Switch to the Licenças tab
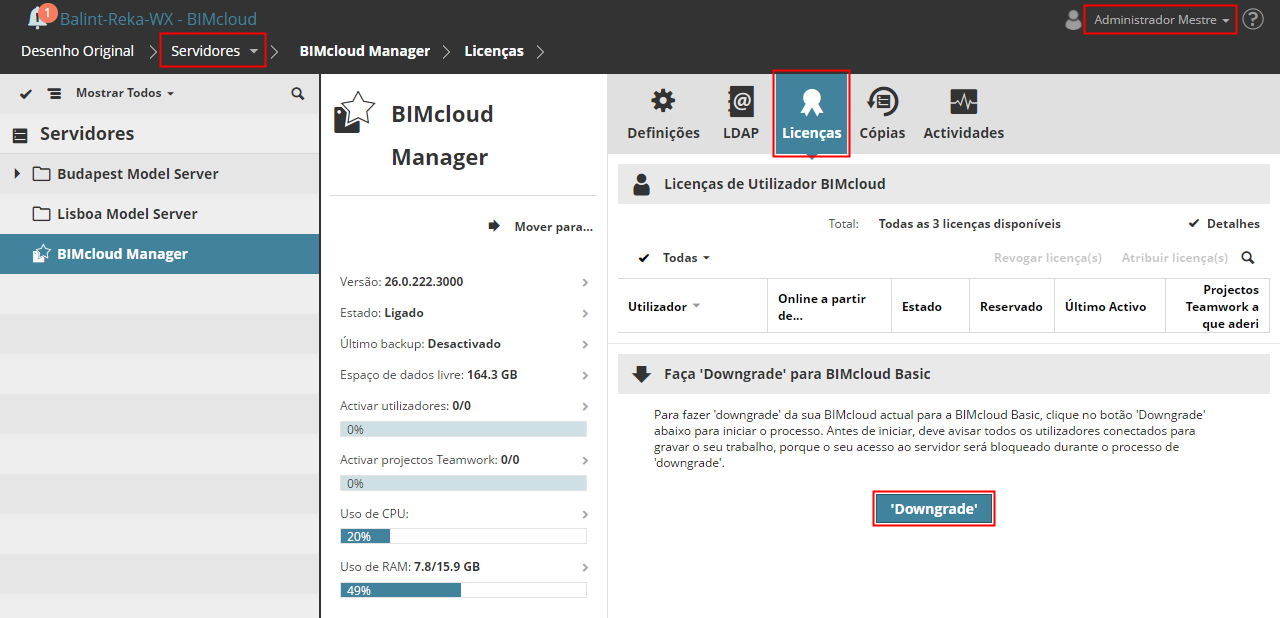This screenshot has height=618, width=1280. coord(811,113)
